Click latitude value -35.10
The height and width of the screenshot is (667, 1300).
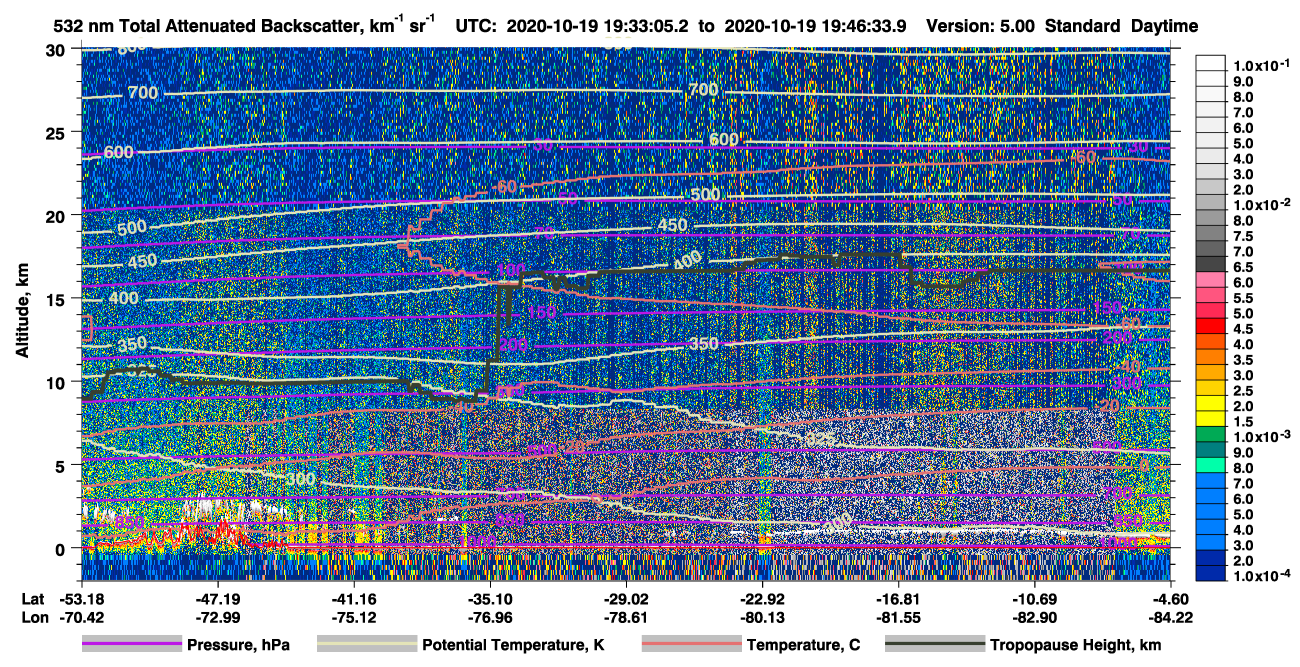coord(490,600)
